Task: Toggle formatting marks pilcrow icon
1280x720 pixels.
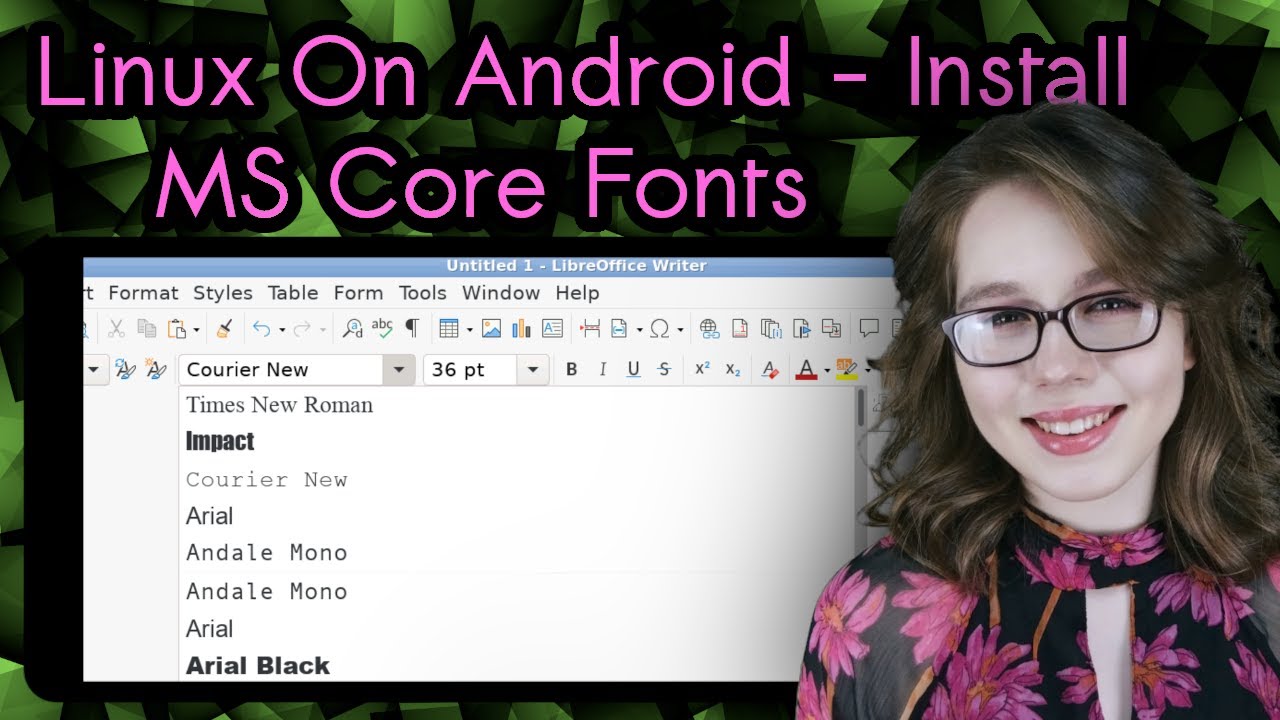Action: [x=411, y=328]
